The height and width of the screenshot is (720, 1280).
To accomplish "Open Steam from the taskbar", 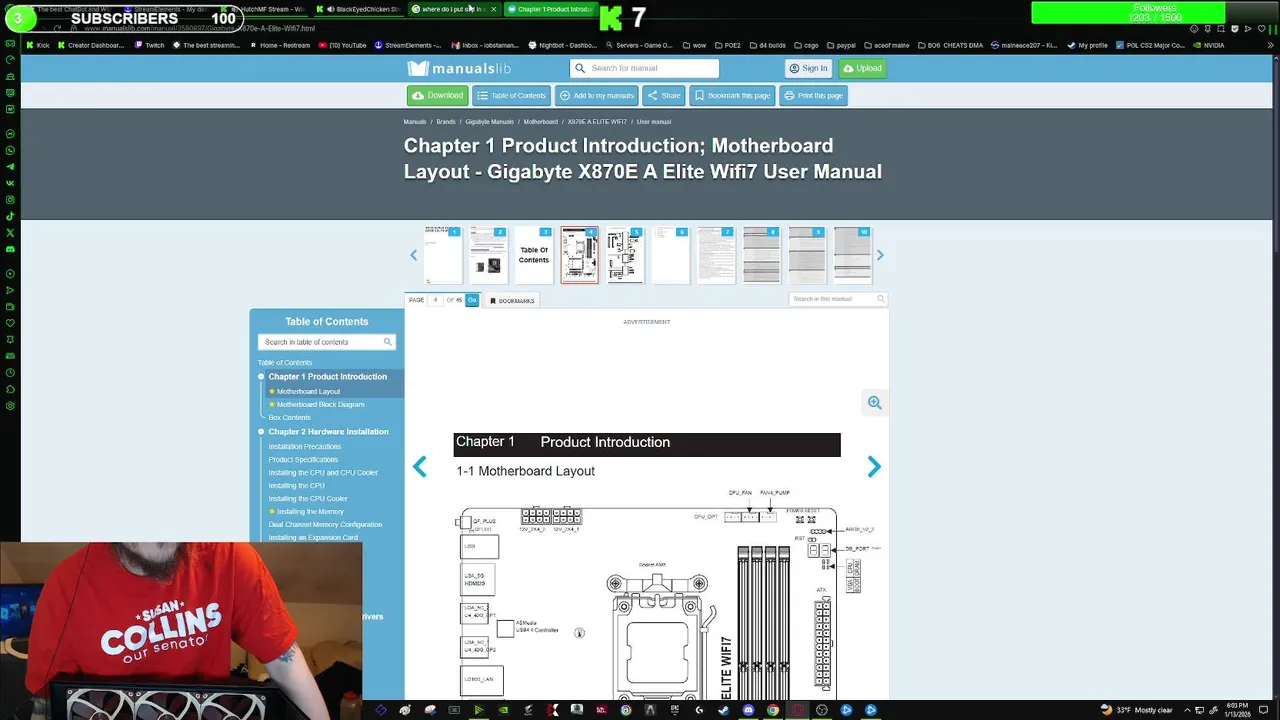I will pos(723,710).
